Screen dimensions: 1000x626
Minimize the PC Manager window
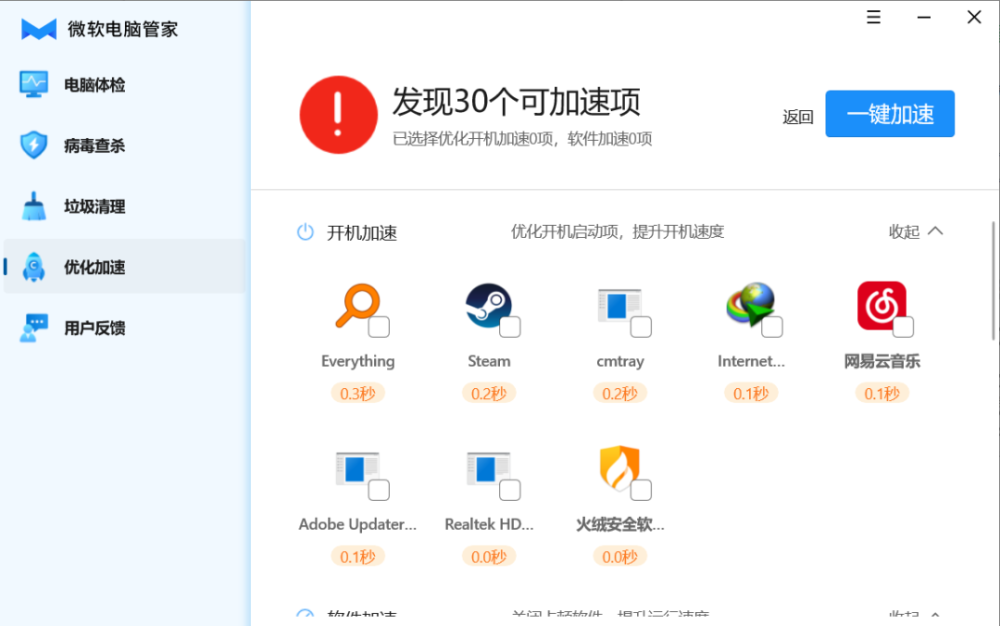coord(923,17)
